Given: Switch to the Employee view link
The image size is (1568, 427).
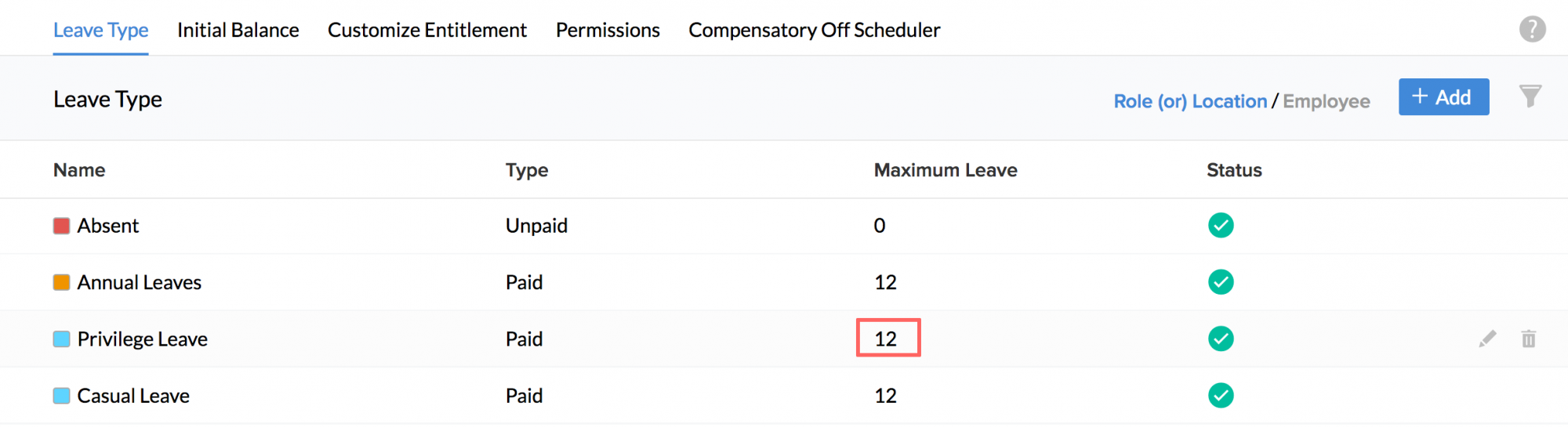Looking at the screenshot, I should click(1327, 101).
